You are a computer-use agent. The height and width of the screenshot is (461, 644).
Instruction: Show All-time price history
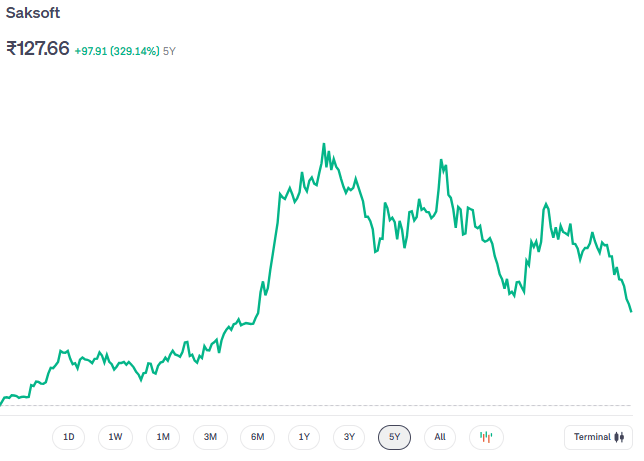click(x=440, y=437)
